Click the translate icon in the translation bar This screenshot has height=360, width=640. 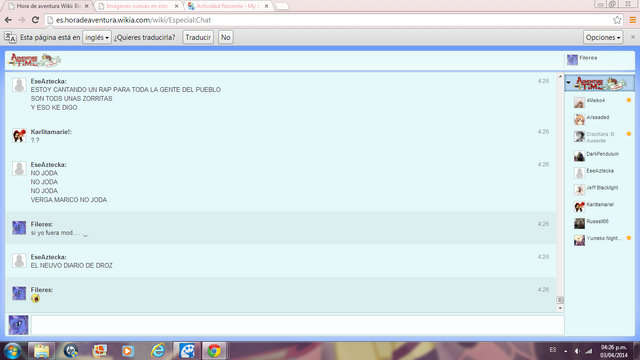[10, 37]
